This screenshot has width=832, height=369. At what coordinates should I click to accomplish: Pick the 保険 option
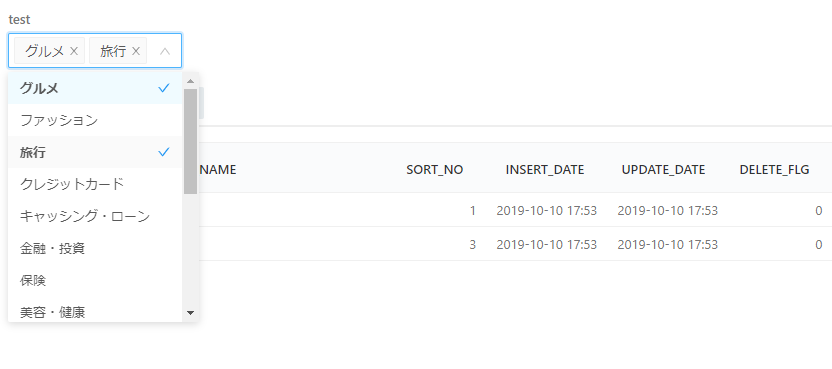point(96,280)
